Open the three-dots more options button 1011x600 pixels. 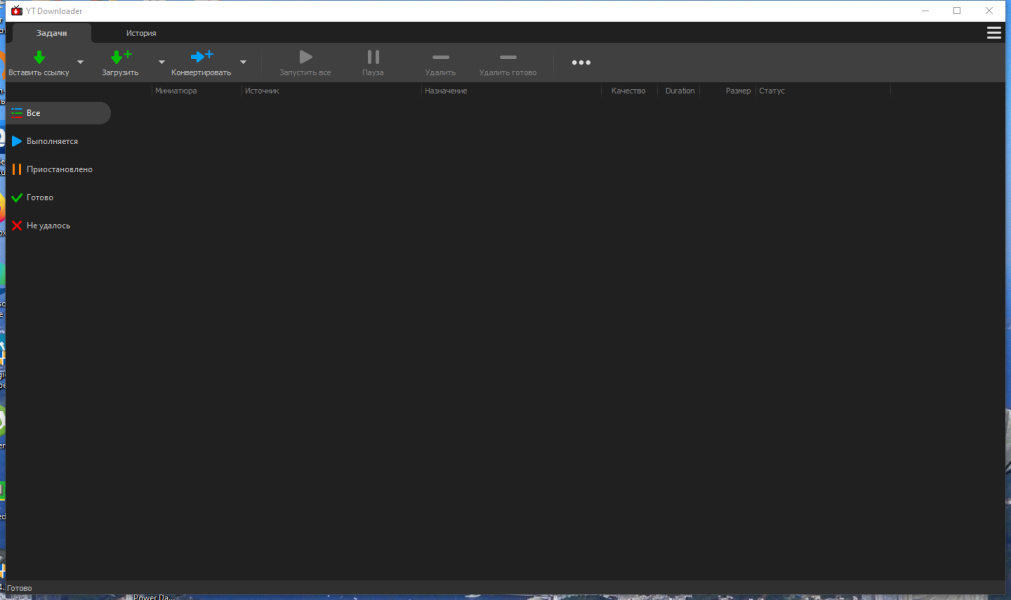(581, 63)
